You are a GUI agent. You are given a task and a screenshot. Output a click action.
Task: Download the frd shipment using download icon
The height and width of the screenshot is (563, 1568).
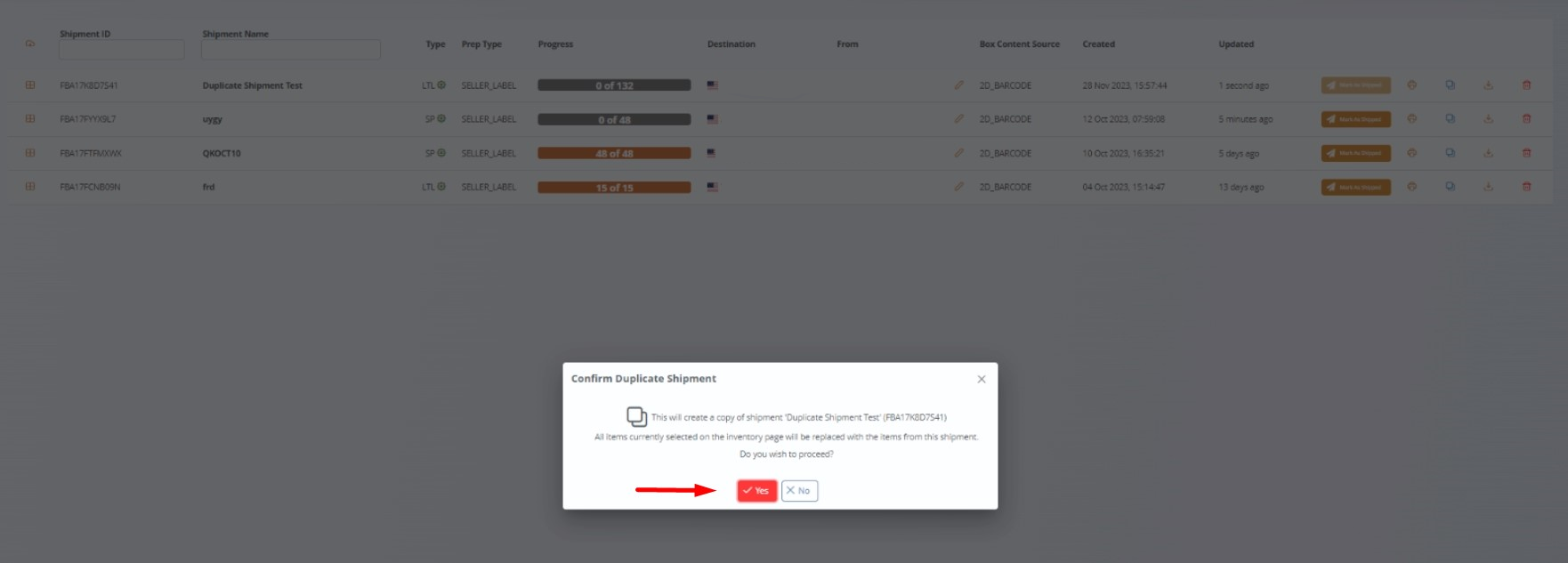1488,187
